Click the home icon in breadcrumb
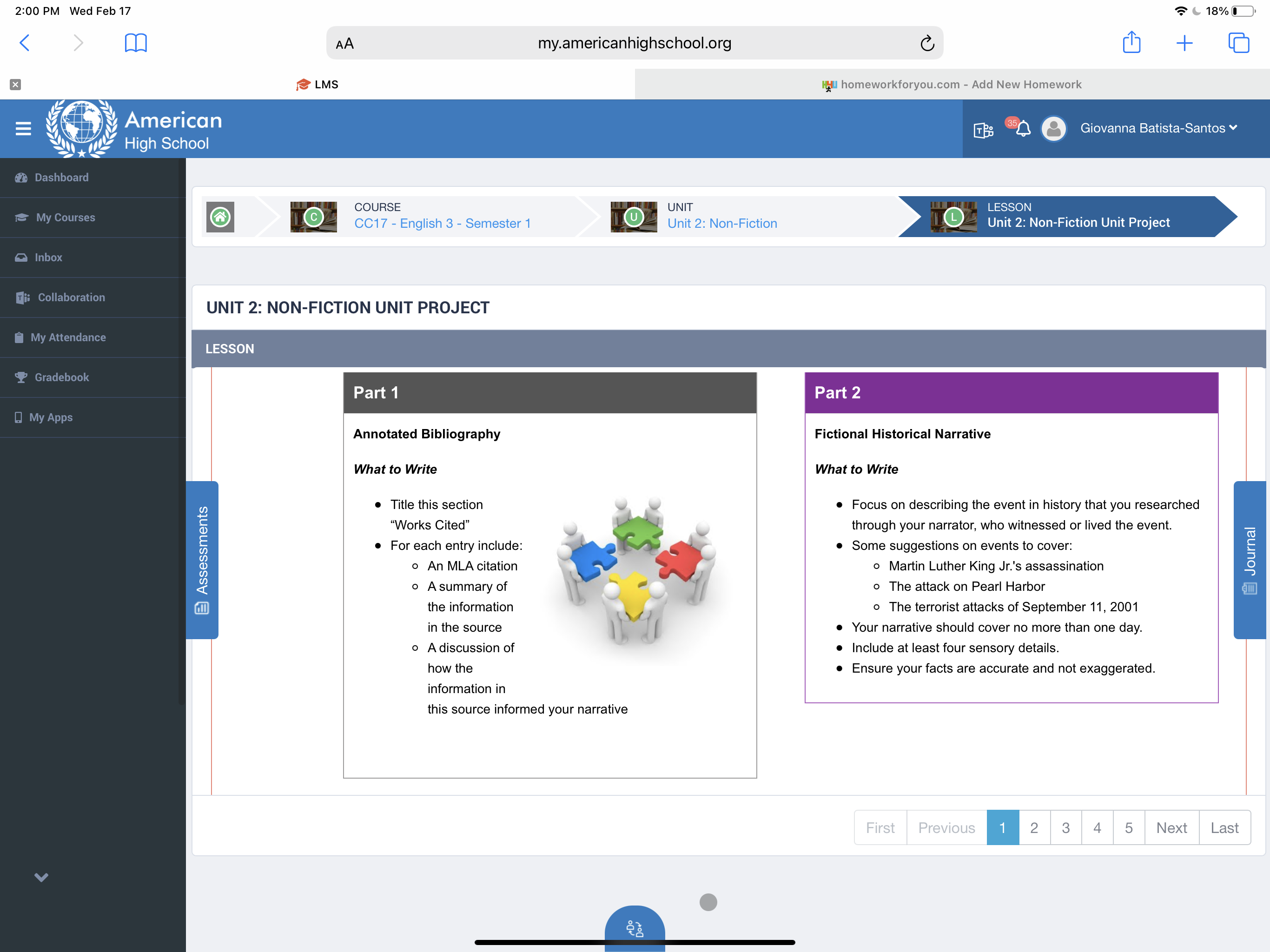 click(x=220, y=217)
